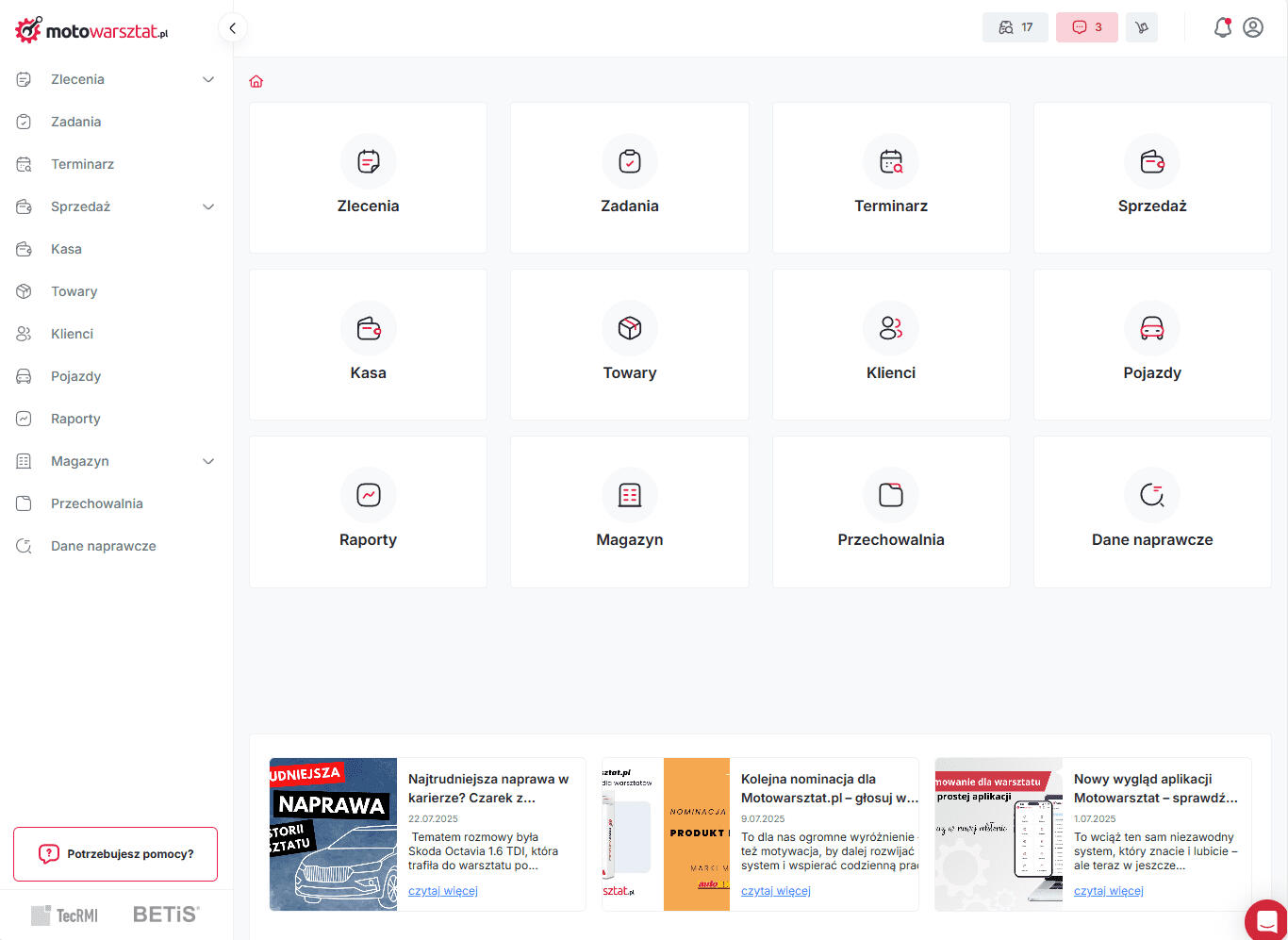
Task: Go to Klienci in the sidebar
Action: point(72,334)
